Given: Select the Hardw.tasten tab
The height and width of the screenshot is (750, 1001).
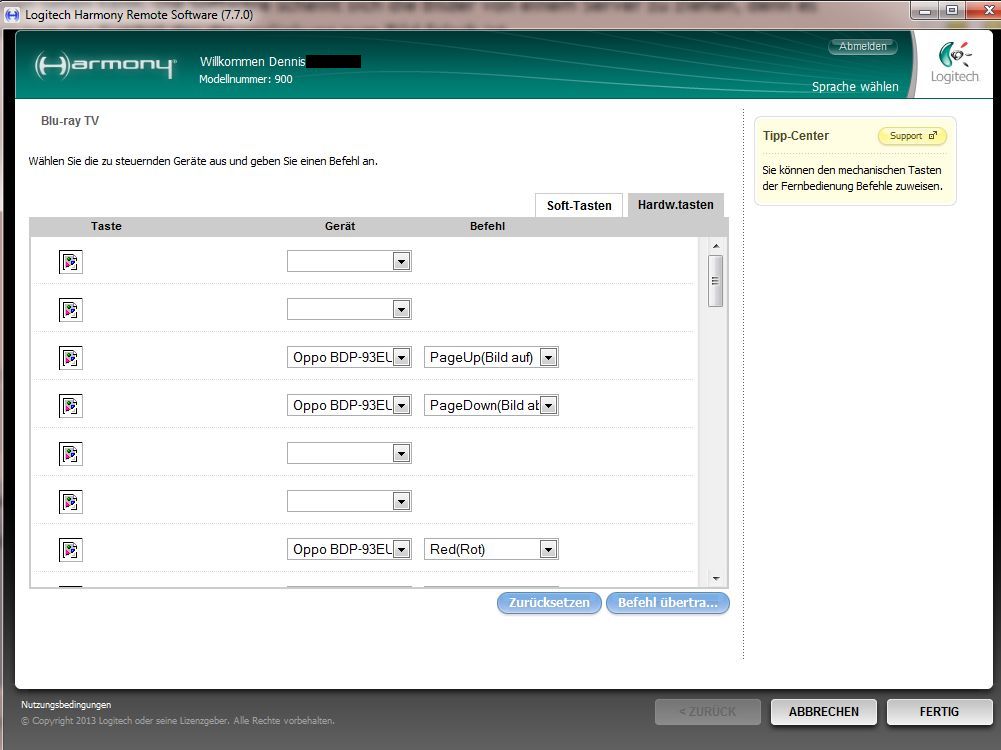Looking at the screenshot, I should (x=675, y=205).
